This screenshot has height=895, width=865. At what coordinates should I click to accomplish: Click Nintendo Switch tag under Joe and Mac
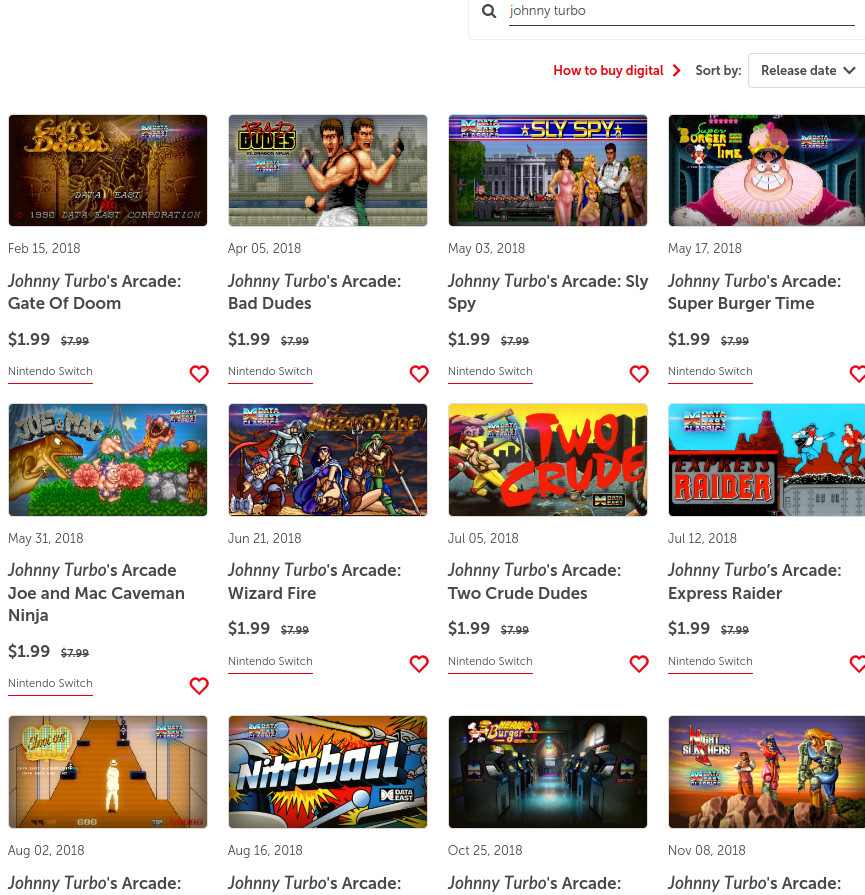coord(50,683)
